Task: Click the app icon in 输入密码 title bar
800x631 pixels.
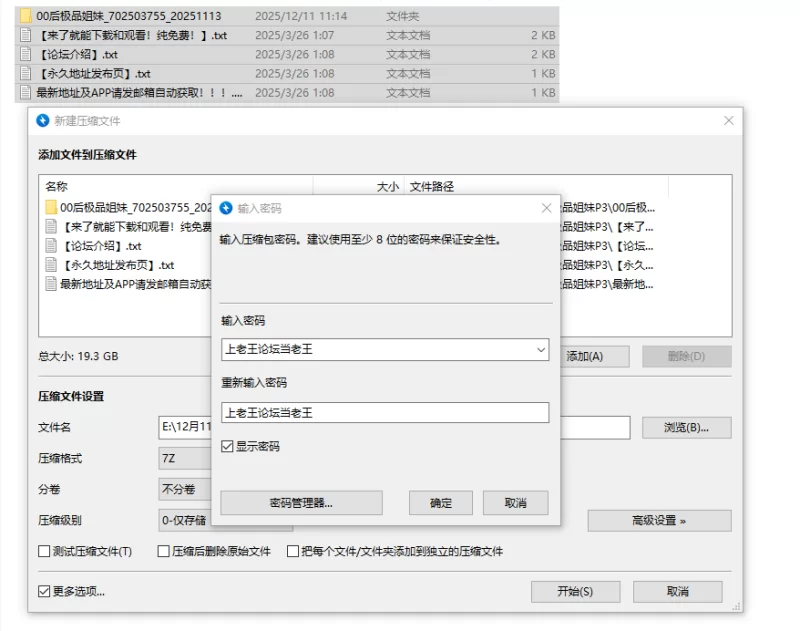Action: [x=226, y=208]
